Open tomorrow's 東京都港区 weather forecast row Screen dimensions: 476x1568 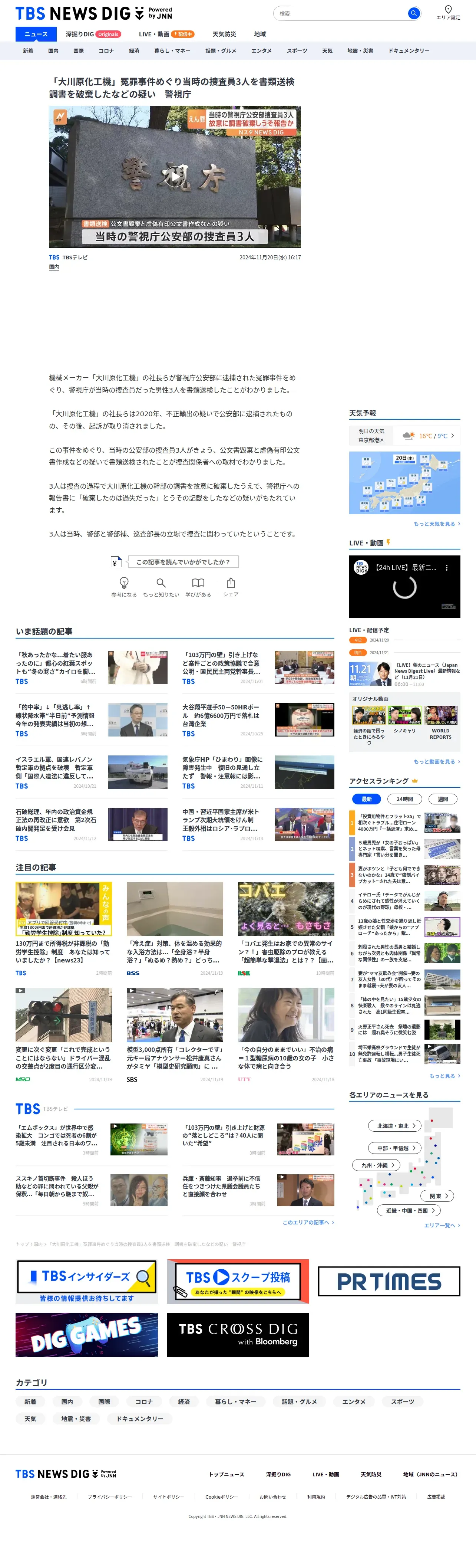404,435
